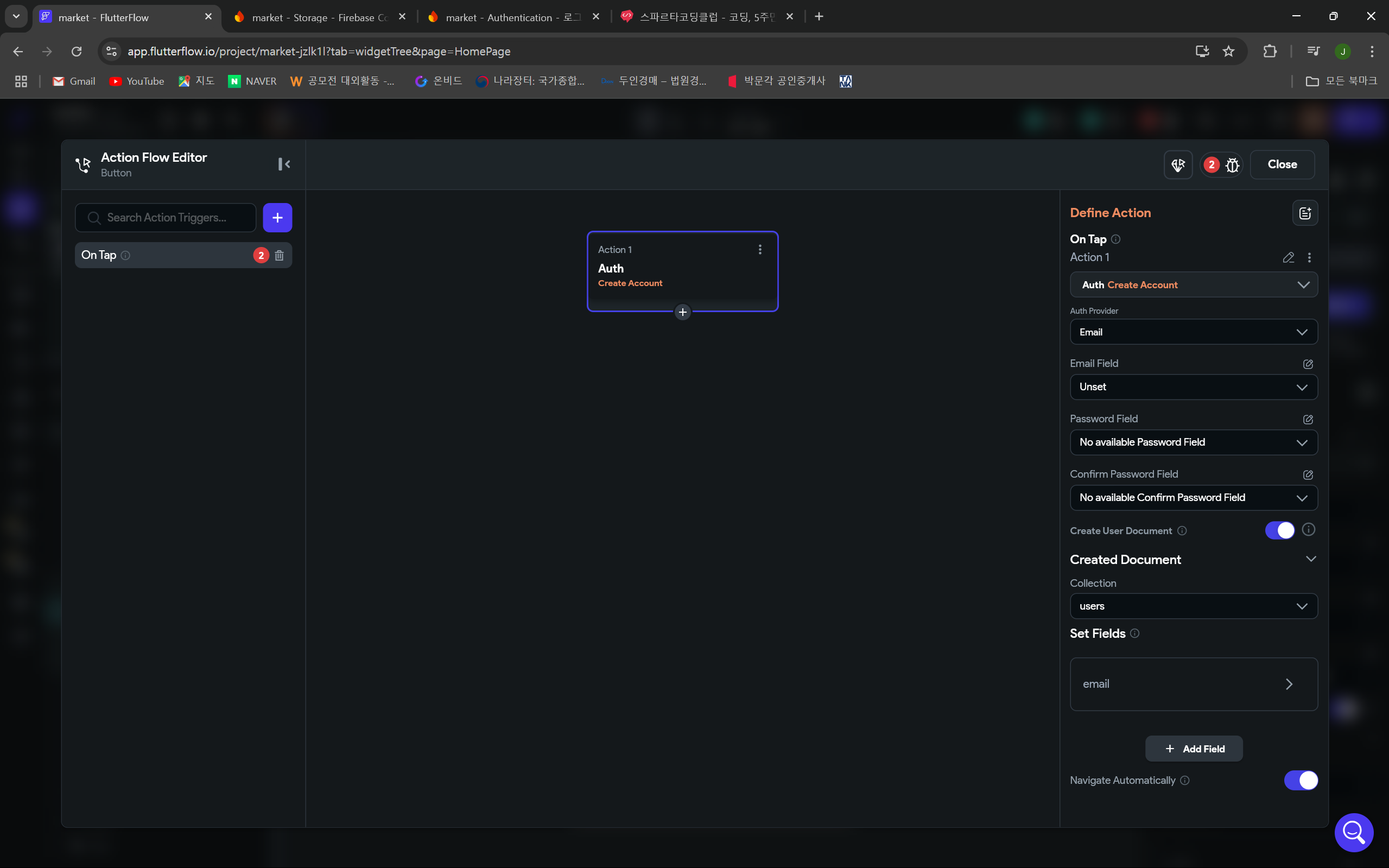This screenshot has width=1389, height=868.
Task: Switch to market Storage Firebase tab
Action: point(320,17)
